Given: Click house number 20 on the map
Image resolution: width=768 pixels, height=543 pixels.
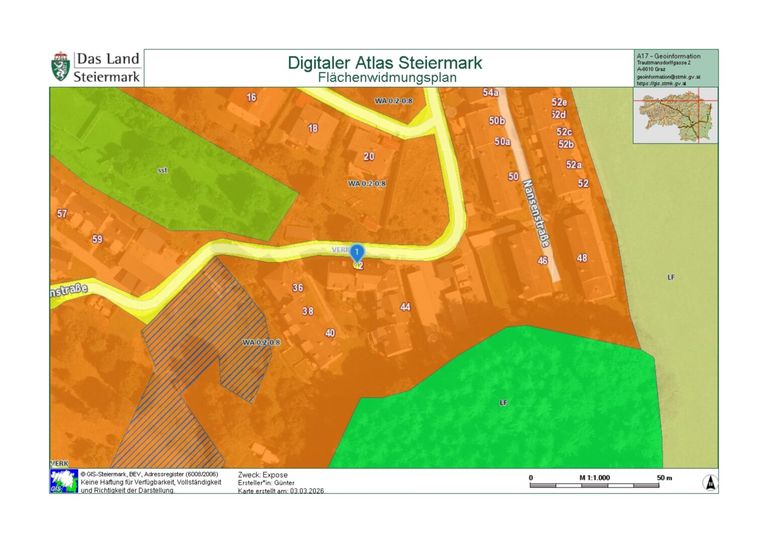Looking at the screenshot, I should tap(369, 156).
